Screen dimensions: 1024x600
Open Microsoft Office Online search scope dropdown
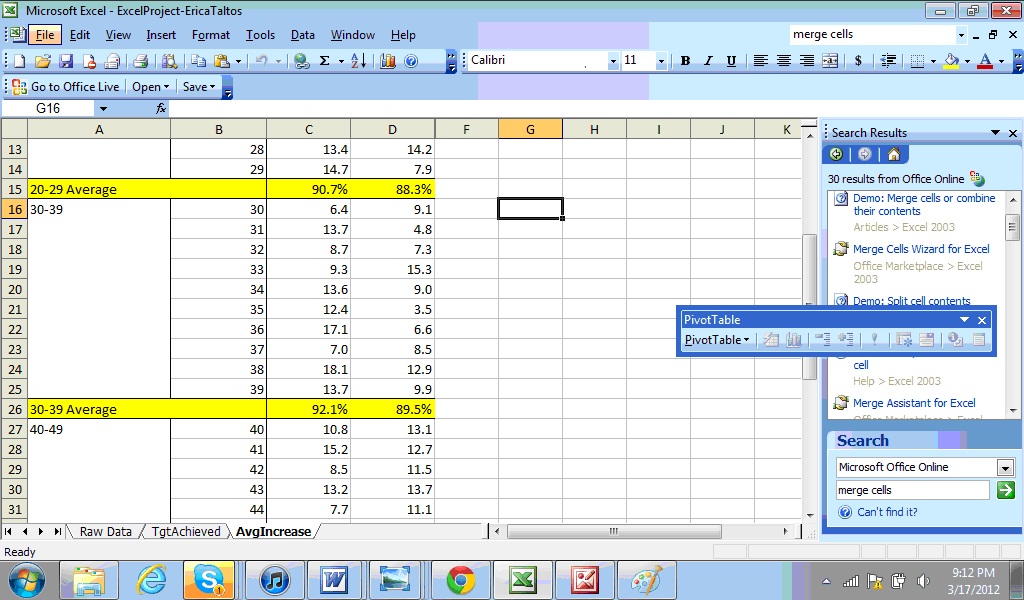pyautogui.click(x=1005, y=467)
